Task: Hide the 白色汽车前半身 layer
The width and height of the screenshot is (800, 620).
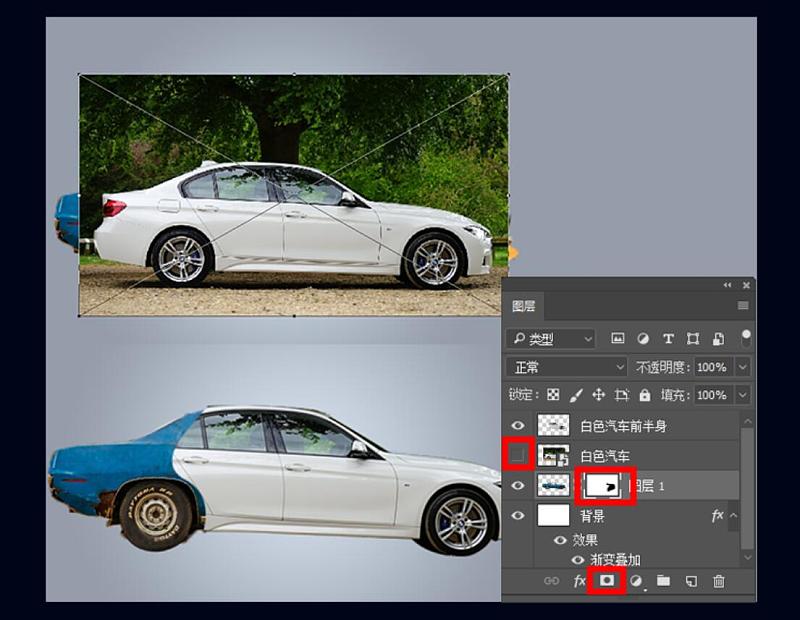Action: [518, 426]
